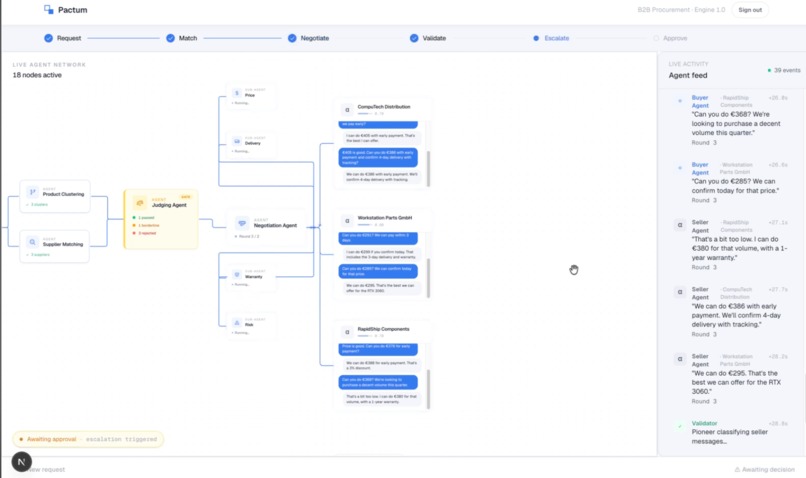
Task: Select the Escalate step in the progress bar
Action: pyautogui.click(x=551, y=38)
